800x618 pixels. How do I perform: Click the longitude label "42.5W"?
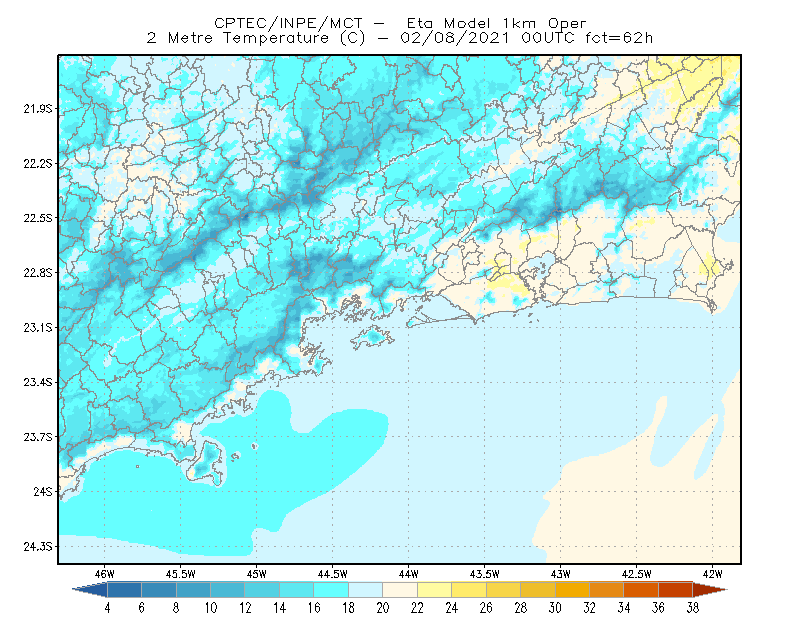637,574
